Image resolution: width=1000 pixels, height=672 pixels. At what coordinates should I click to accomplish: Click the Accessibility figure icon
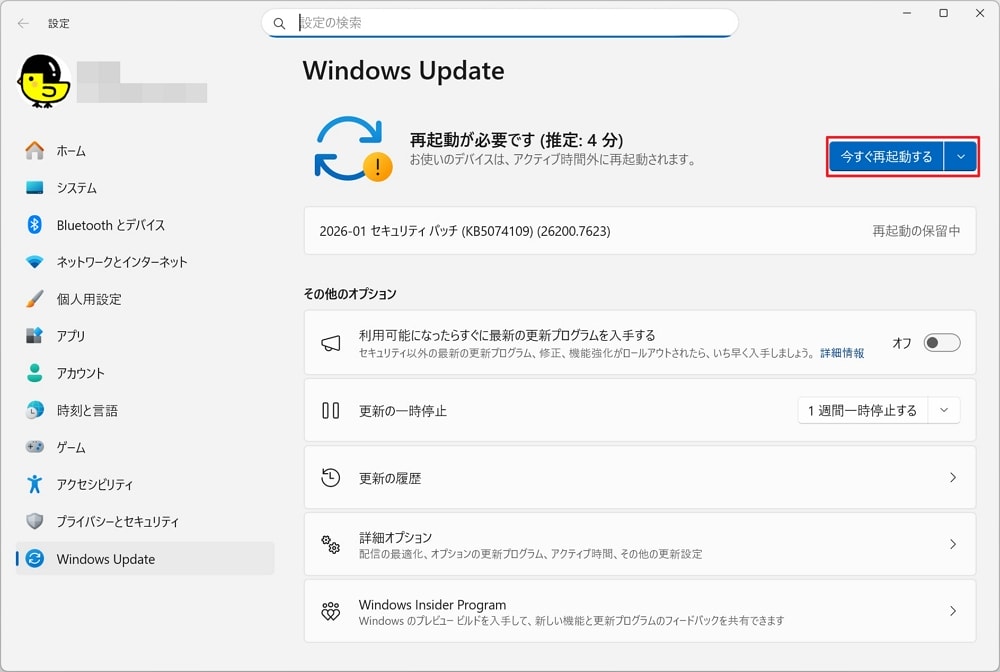click(35, 484)
